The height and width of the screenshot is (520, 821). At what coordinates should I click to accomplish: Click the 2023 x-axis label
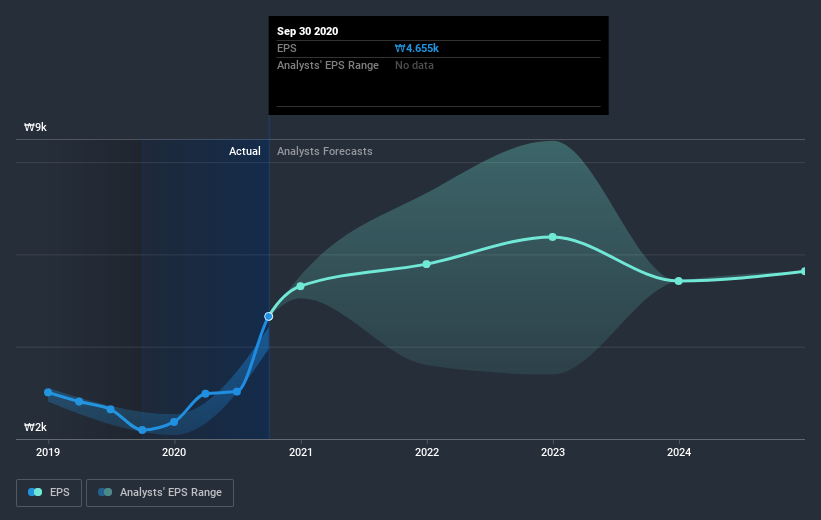click(553, 452)
